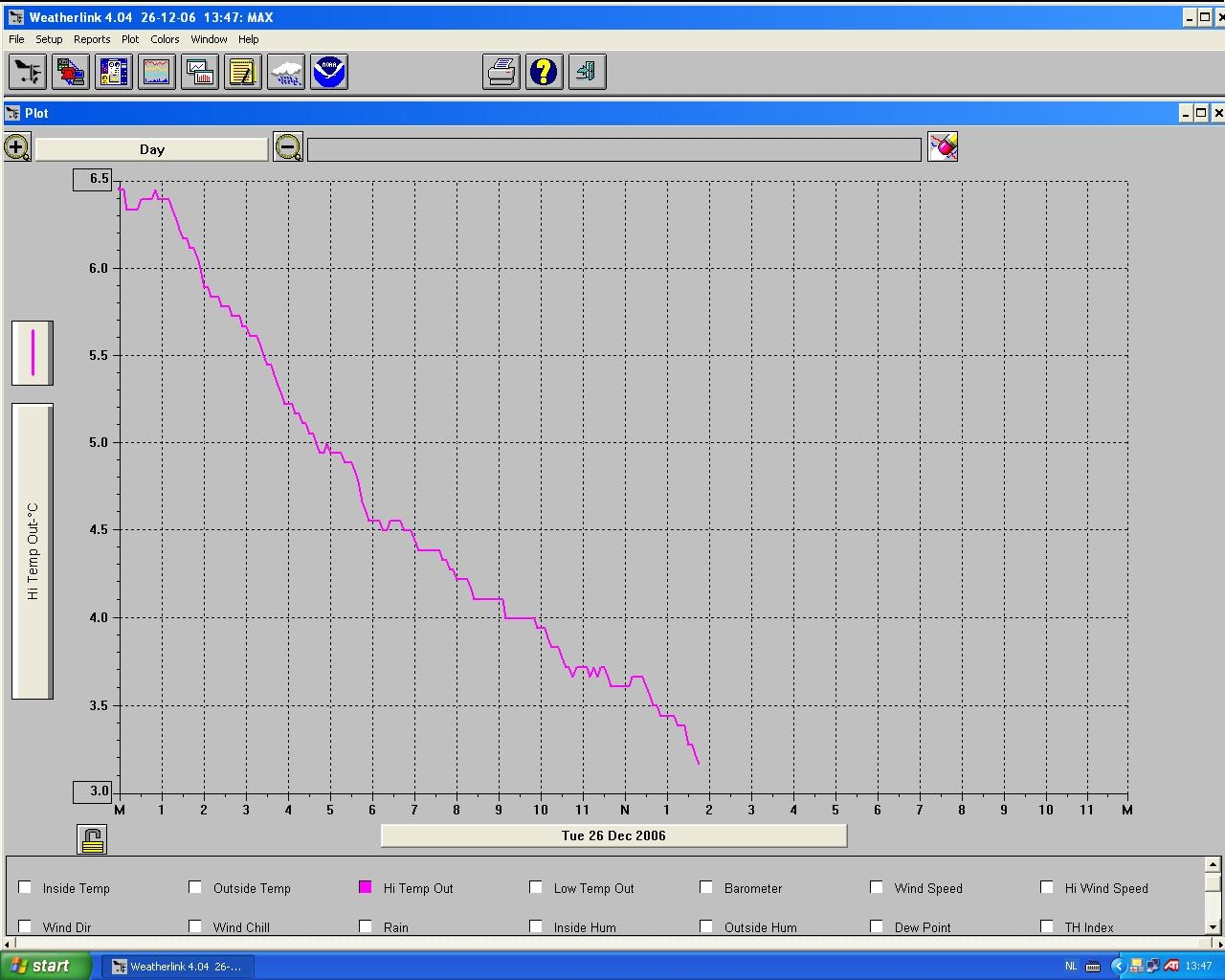Click the padlock icon below the graph
Image resolution: width=1225 pixels, height=980 pixels.
pos(92,839)
